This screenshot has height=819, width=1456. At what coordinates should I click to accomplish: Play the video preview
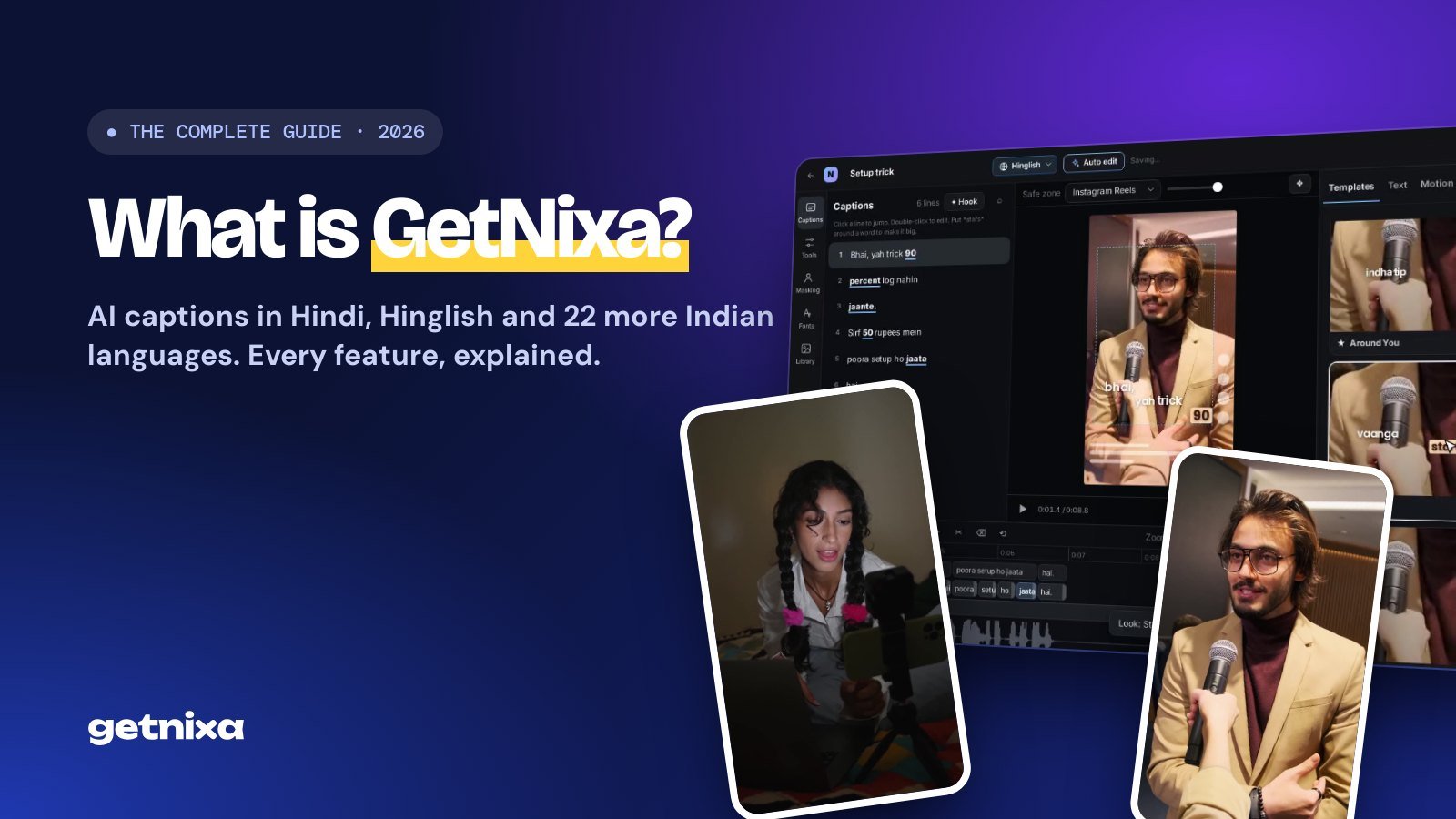1023,509
